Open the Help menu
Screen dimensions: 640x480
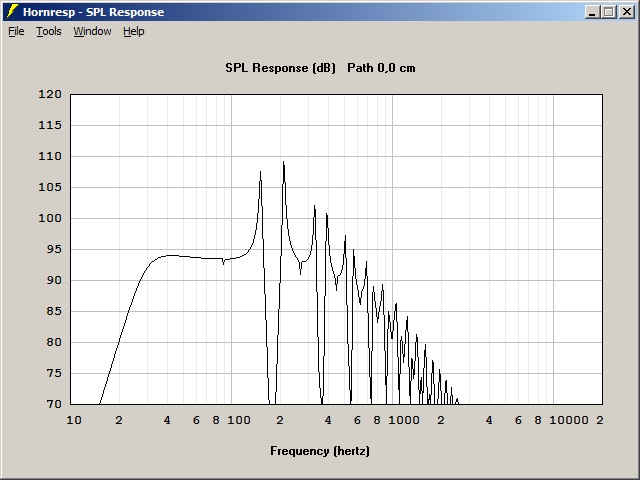[x=134, y=31]
